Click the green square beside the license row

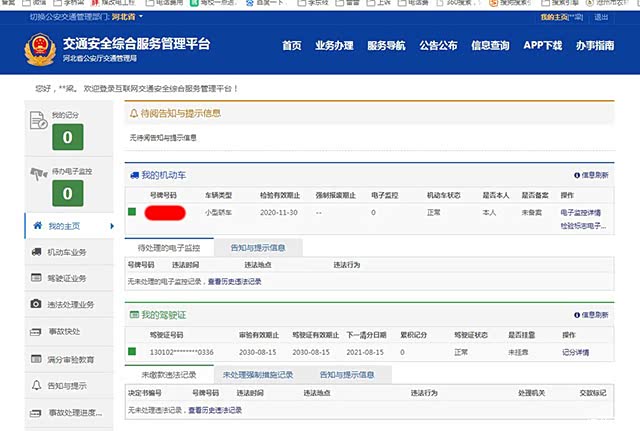132,352
